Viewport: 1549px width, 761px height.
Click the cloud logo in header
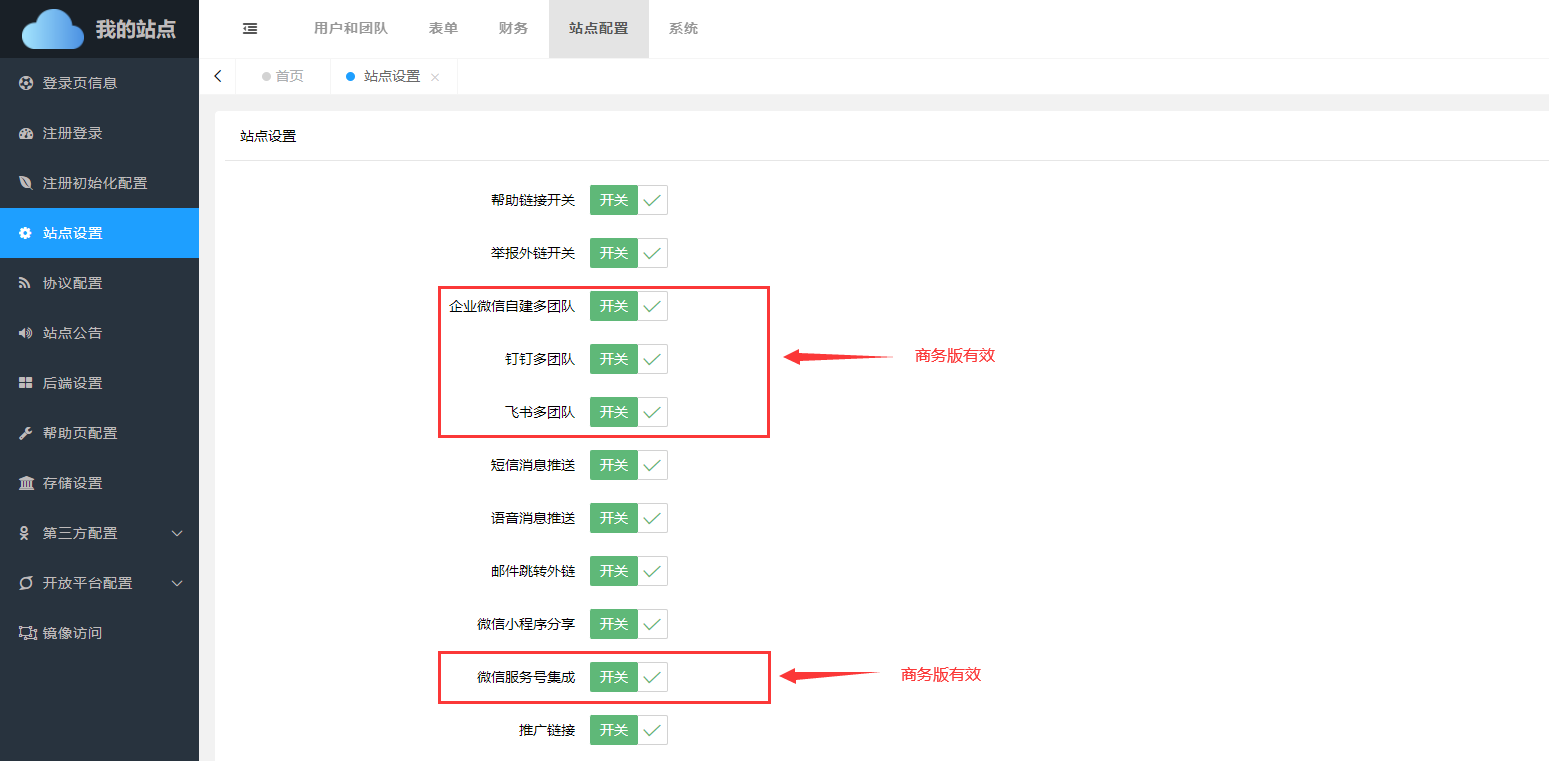click(x=53, y=29)
